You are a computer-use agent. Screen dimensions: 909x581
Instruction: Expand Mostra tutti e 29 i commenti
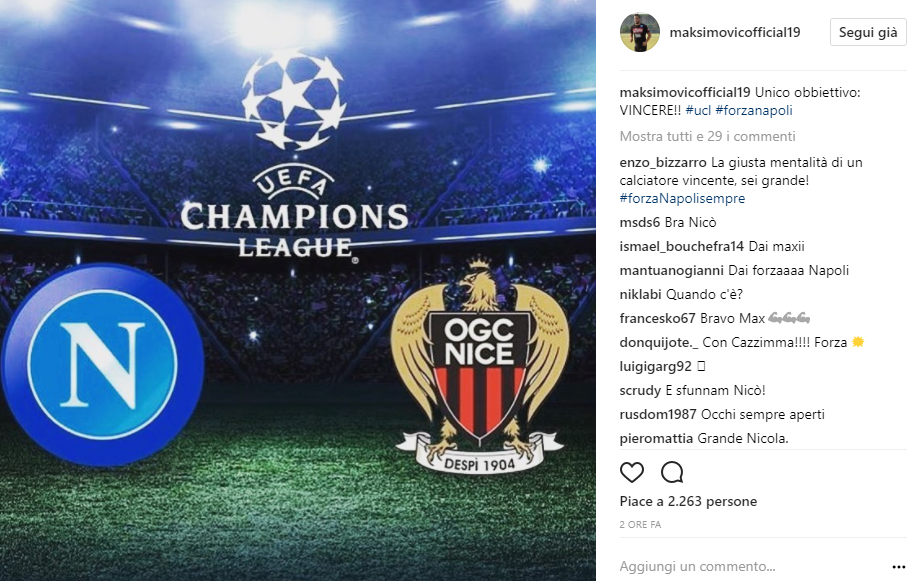pyautogui.click(x=707, y=136)
